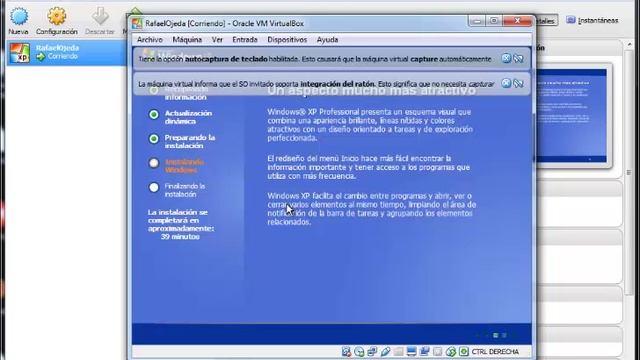
Task: Open the Dispositivos menu
Action: click(x=287, y=40)
